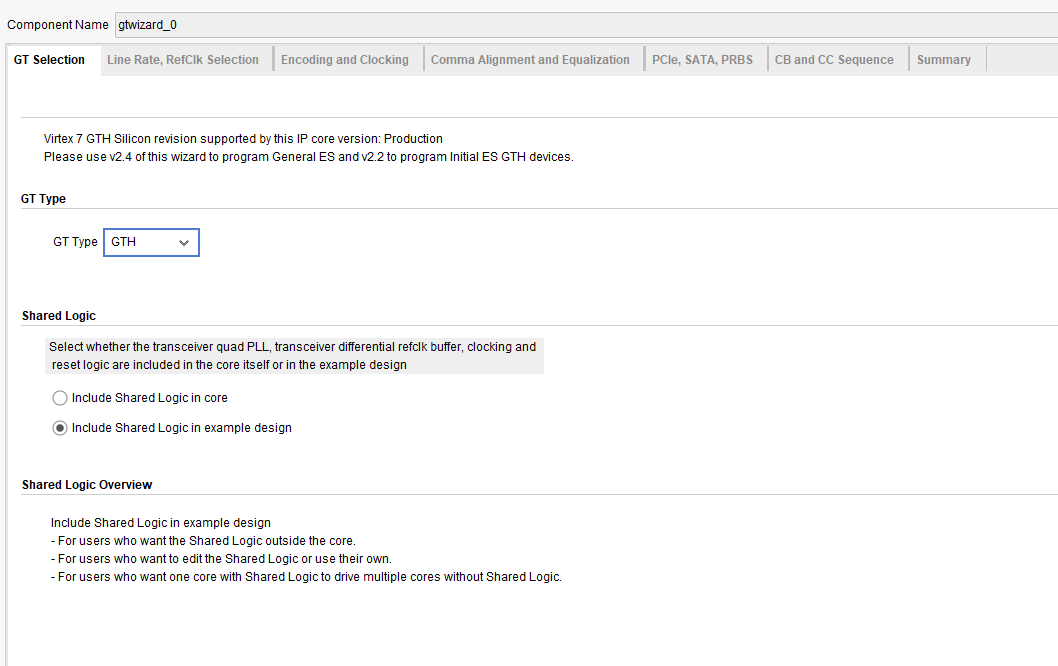This screenshot has height=666, width=1058.
Task: Open the GT Type combo box showing GTH
Action: (151, 242)
